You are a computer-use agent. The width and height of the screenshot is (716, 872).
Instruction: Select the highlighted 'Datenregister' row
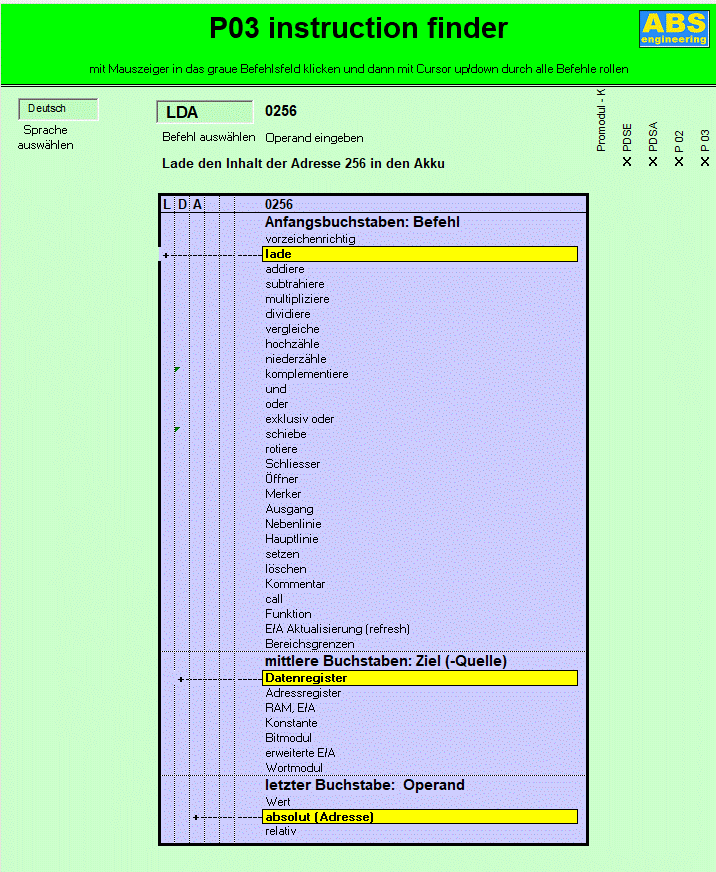click(420, 678)
